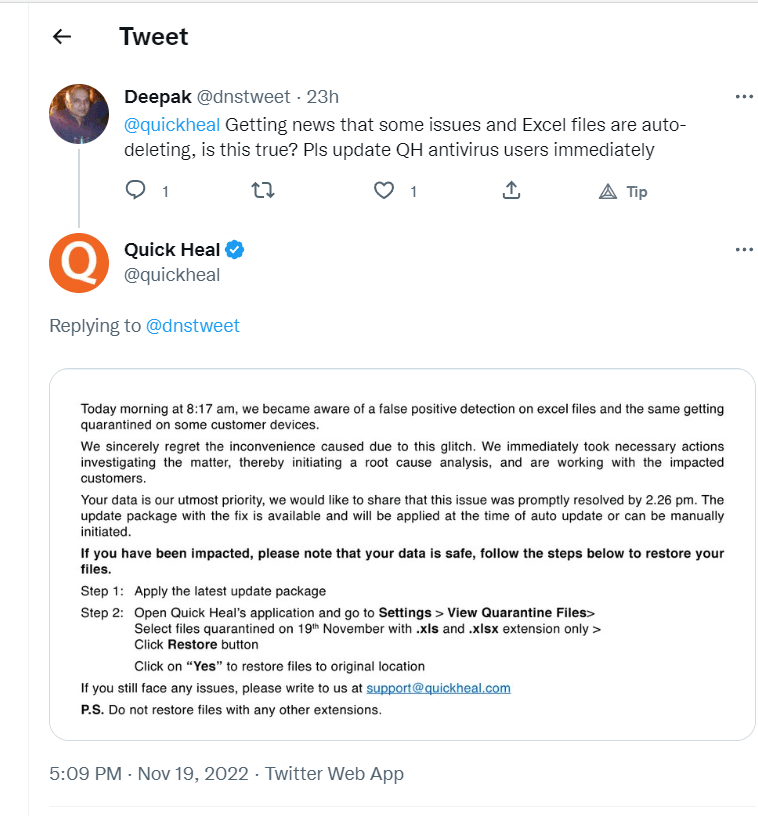This screenshot has width=758, height=816.
Task: Reply to Deepak's tweet
Action: tap(137, 190)
